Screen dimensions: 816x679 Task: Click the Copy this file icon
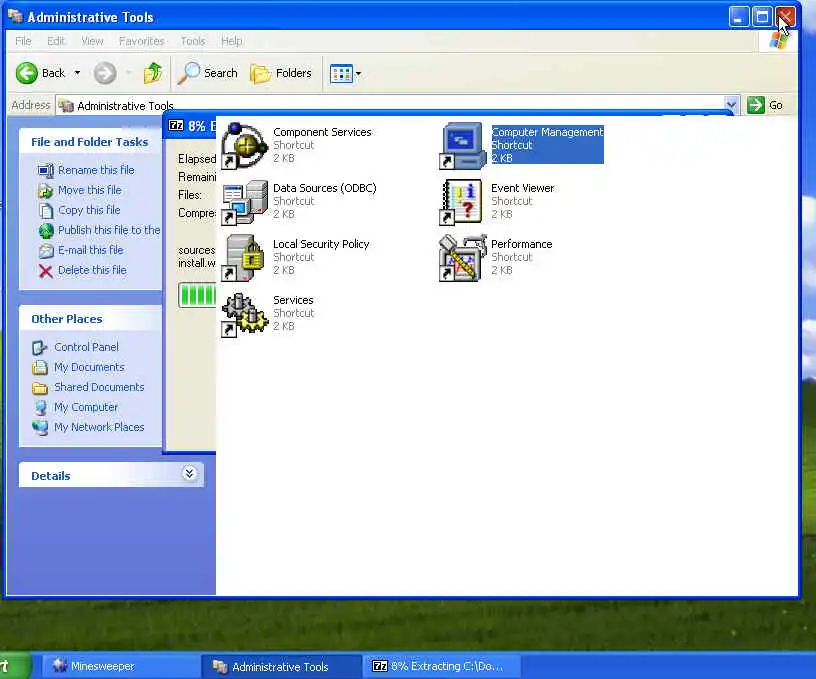pos(46,211)
